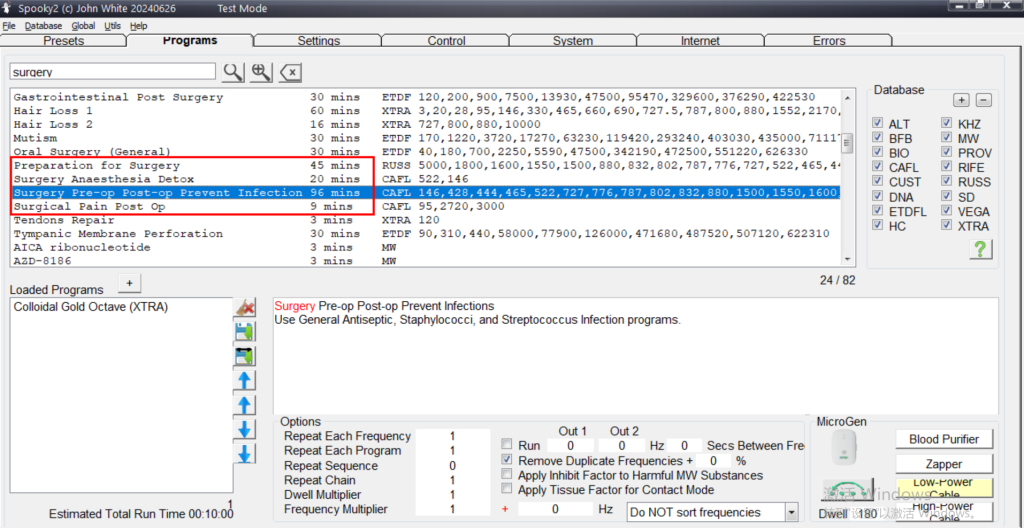Click the plus button beside Loaded Programs
The height and width of the screenshot is (528, 1024).
(129, 283)
